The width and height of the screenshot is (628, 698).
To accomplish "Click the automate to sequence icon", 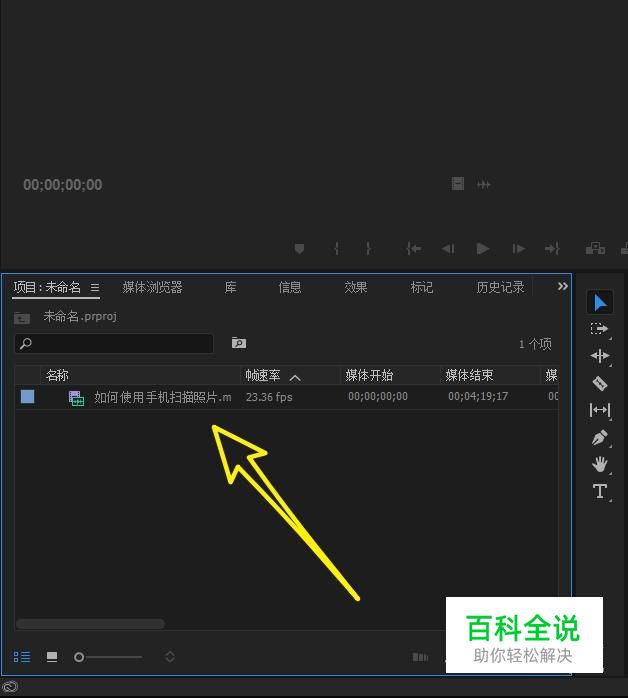I will pyautogui.click(x=420, y=657).
